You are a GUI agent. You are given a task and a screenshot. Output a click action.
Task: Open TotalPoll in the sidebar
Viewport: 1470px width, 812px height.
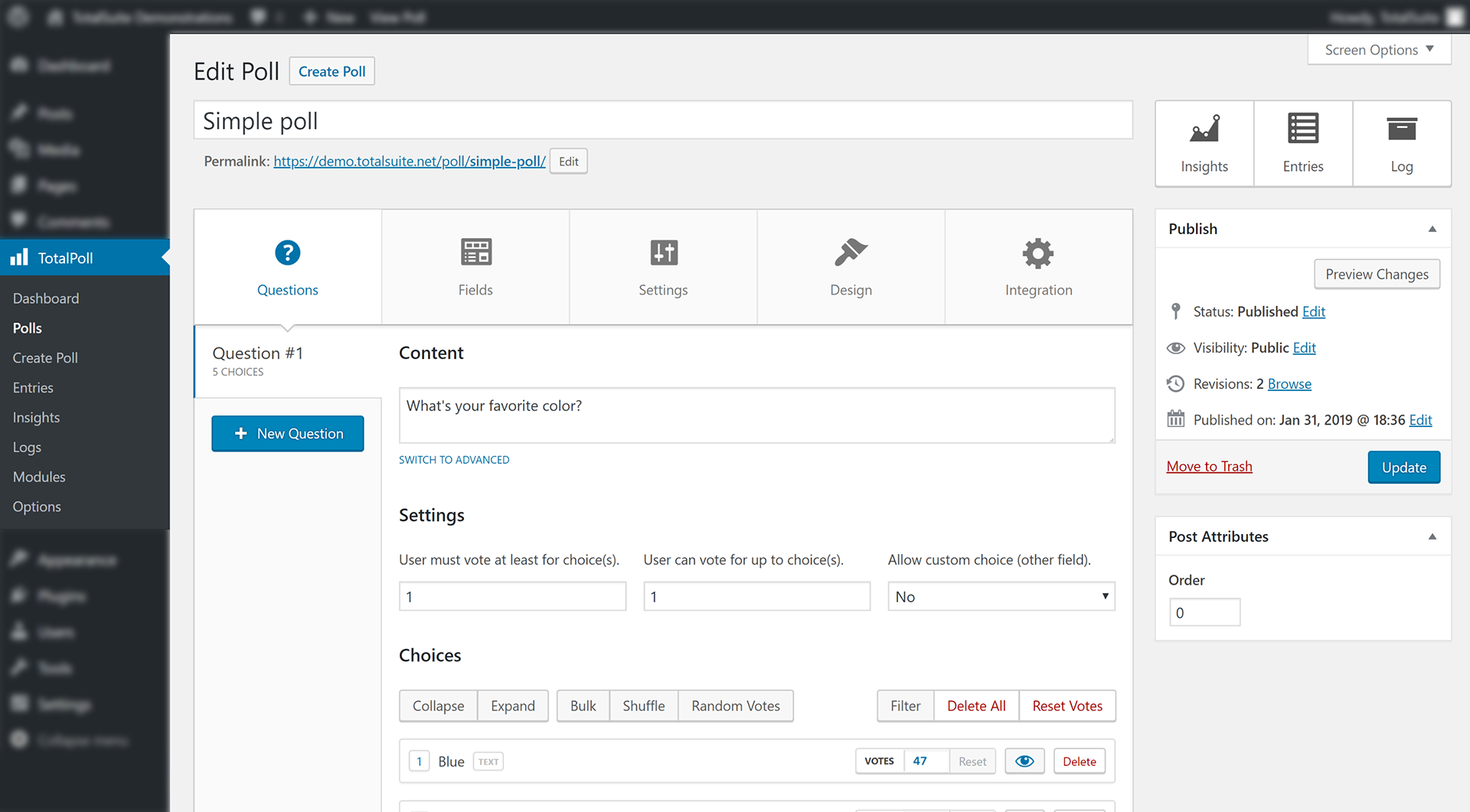point(84,258)
